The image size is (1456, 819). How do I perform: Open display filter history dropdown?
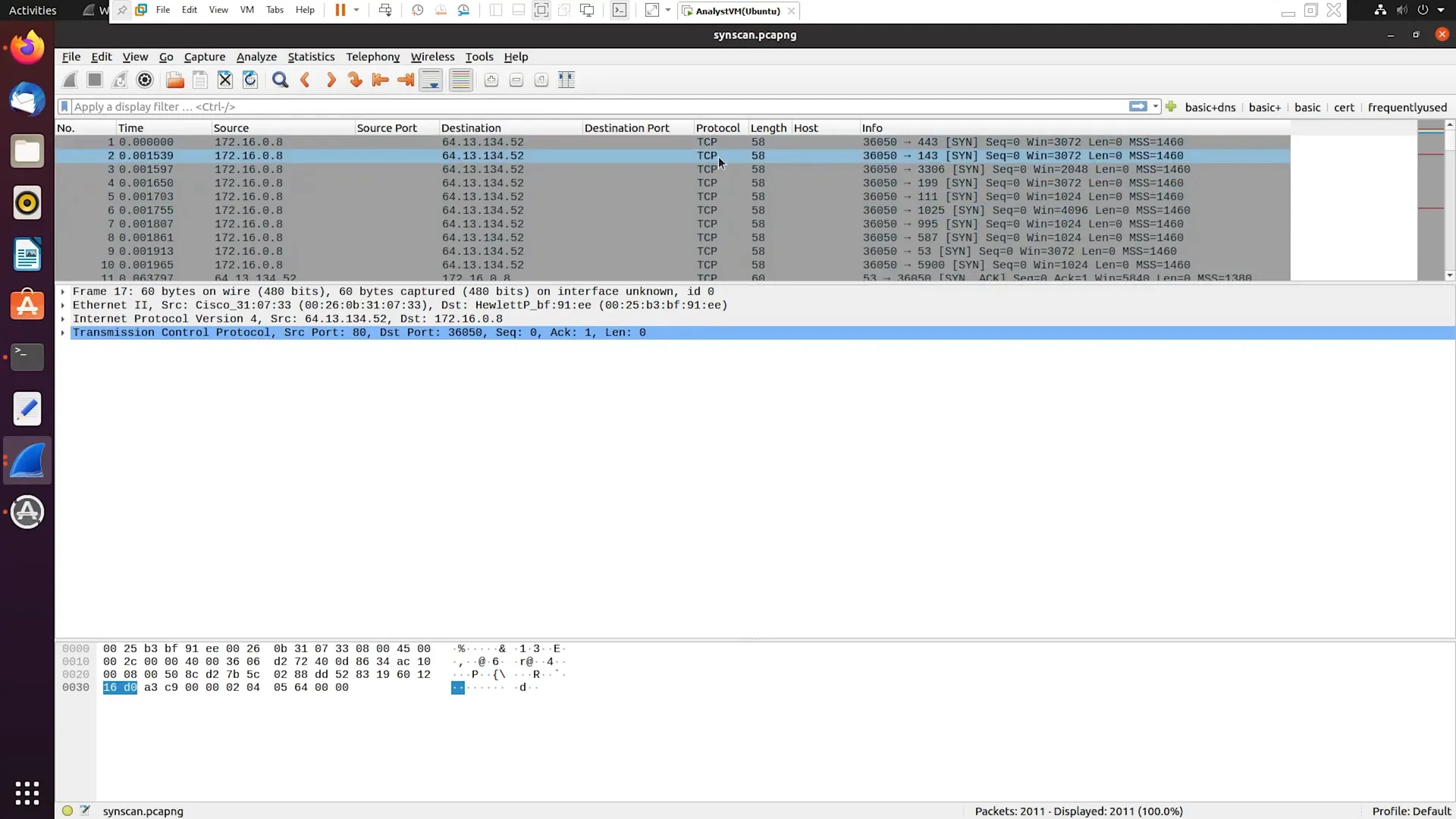(1156, 106)
